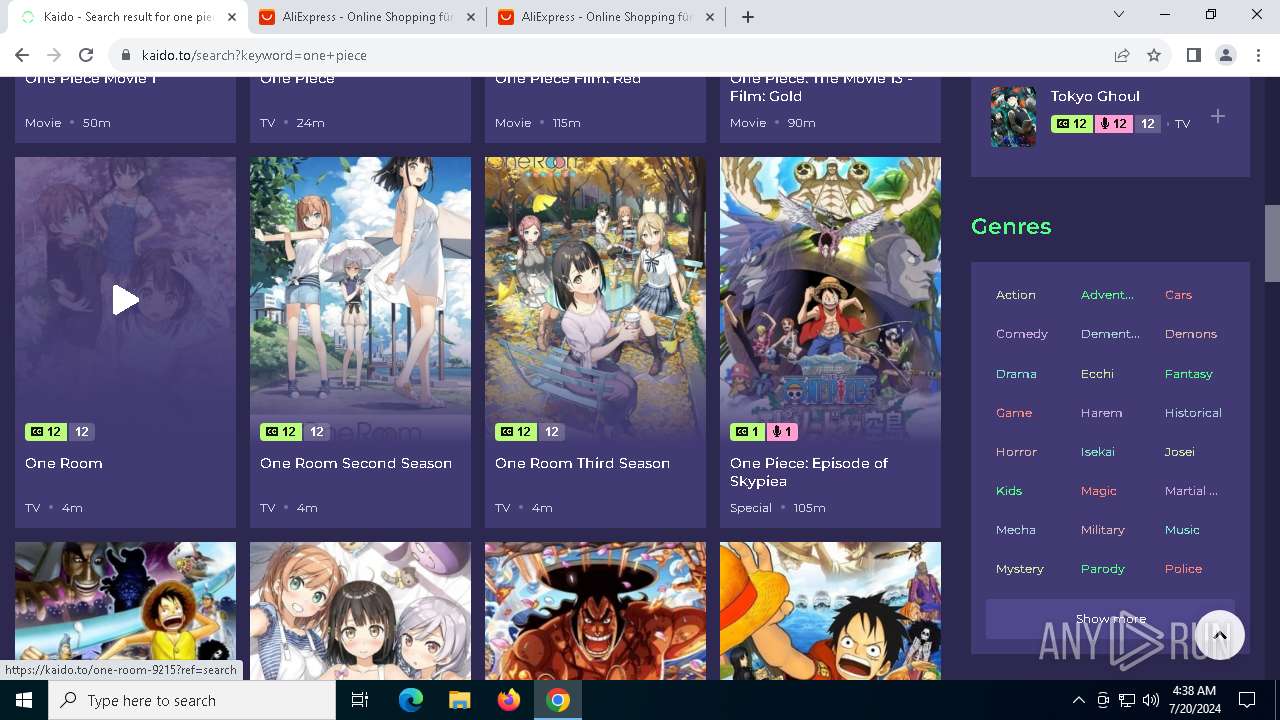The image size is (1280, 720).
Task: Open the taskbar volume icon
Action: coord(1151,700)
